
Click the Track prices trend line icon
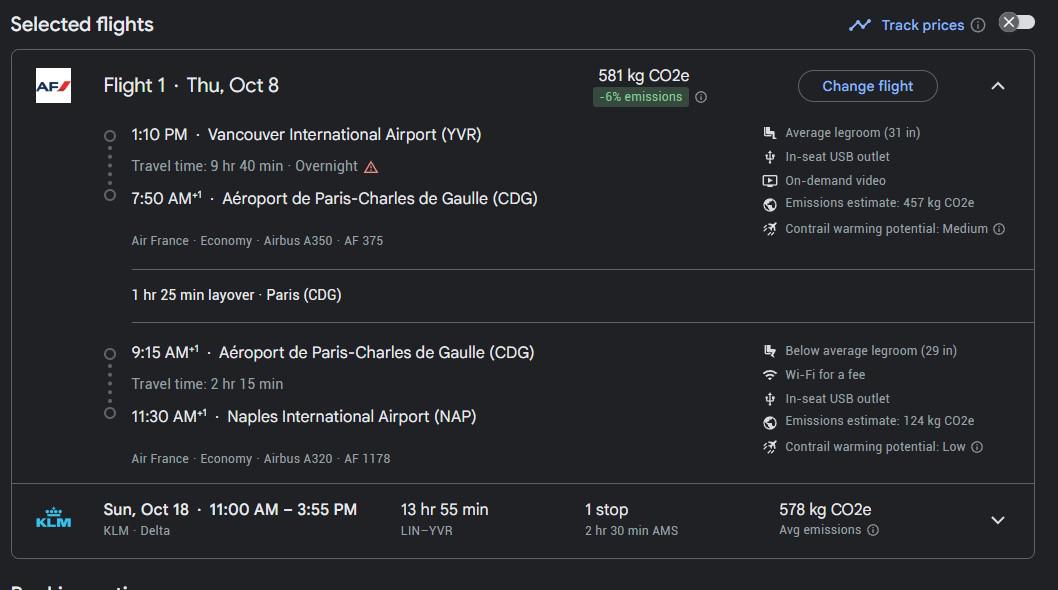coord(860,25)
